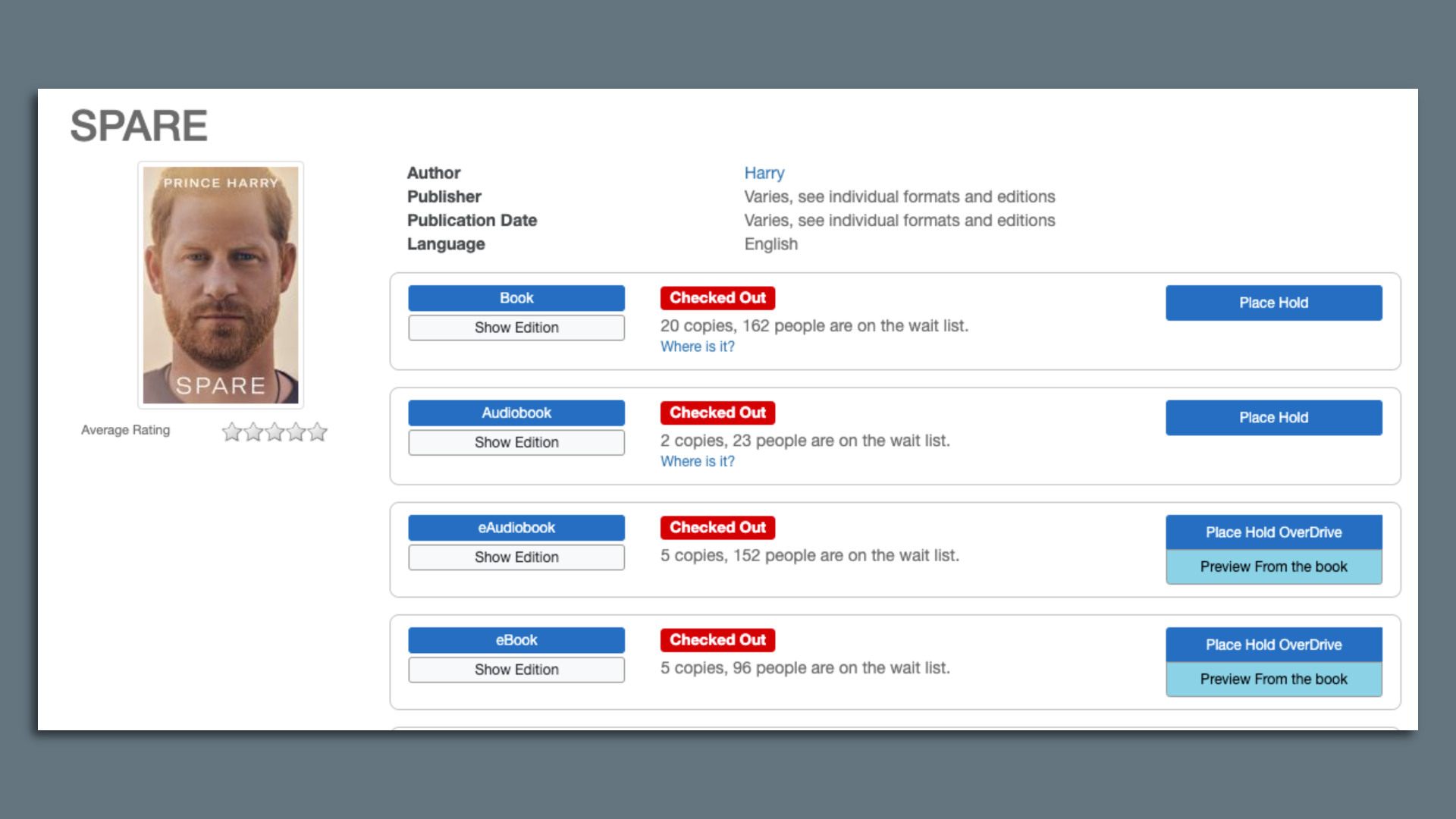The height and width of the screenshot is (819, 1456).
Task: Place Hold OverDrive for the eAudiobook
Action: tap(1274, 532)
